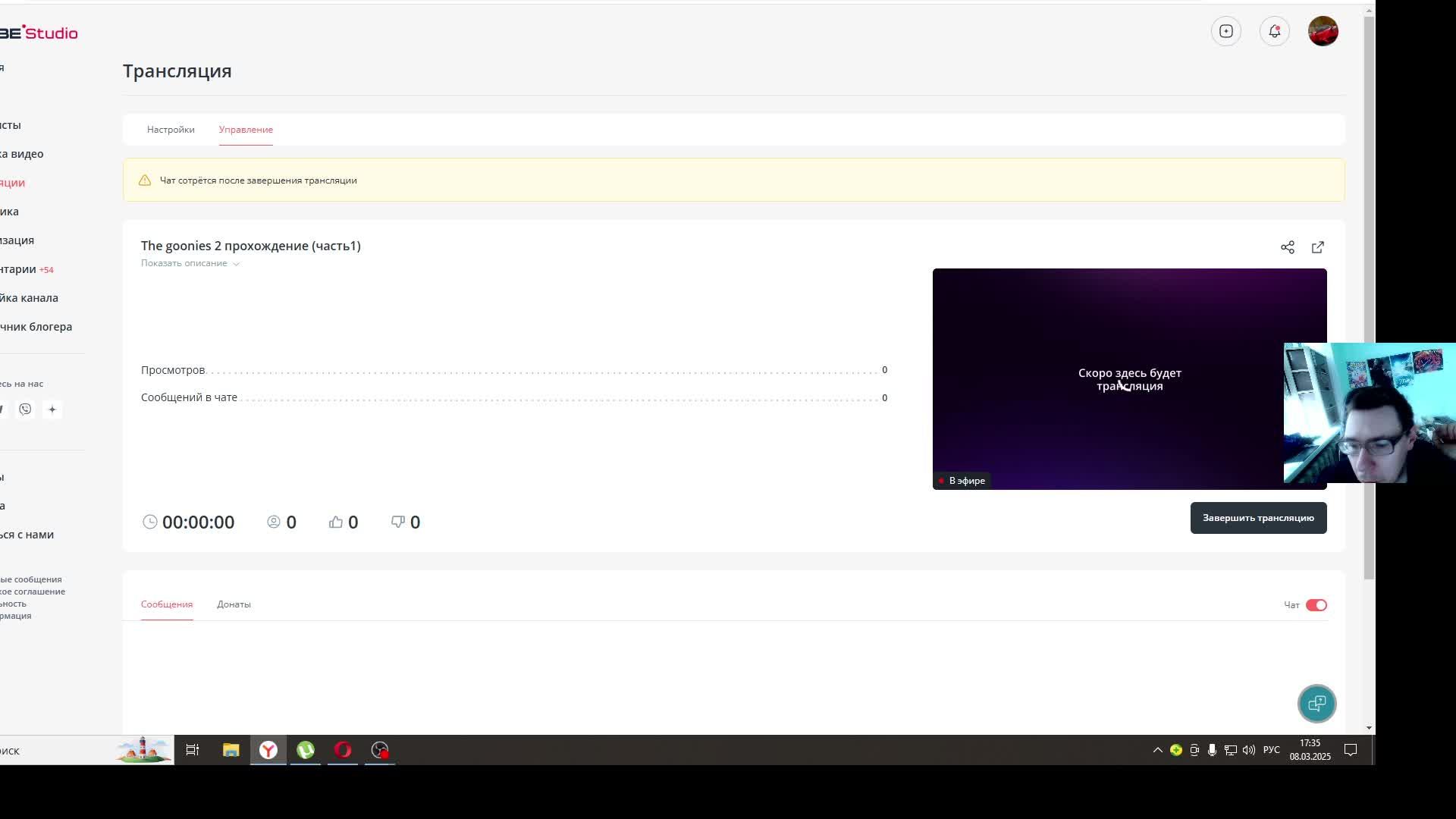Viewport: 1456px width, 819px height.
Task: Click the like counter icon in stream stats
Action: click(336, 521)
